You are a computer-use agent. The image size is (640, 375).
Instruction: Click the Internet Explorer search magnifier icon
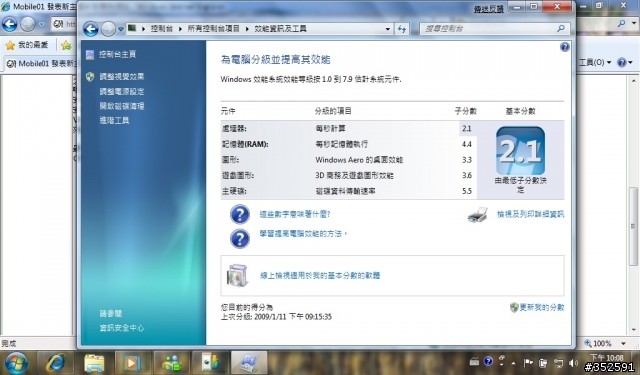pos(621,24)
